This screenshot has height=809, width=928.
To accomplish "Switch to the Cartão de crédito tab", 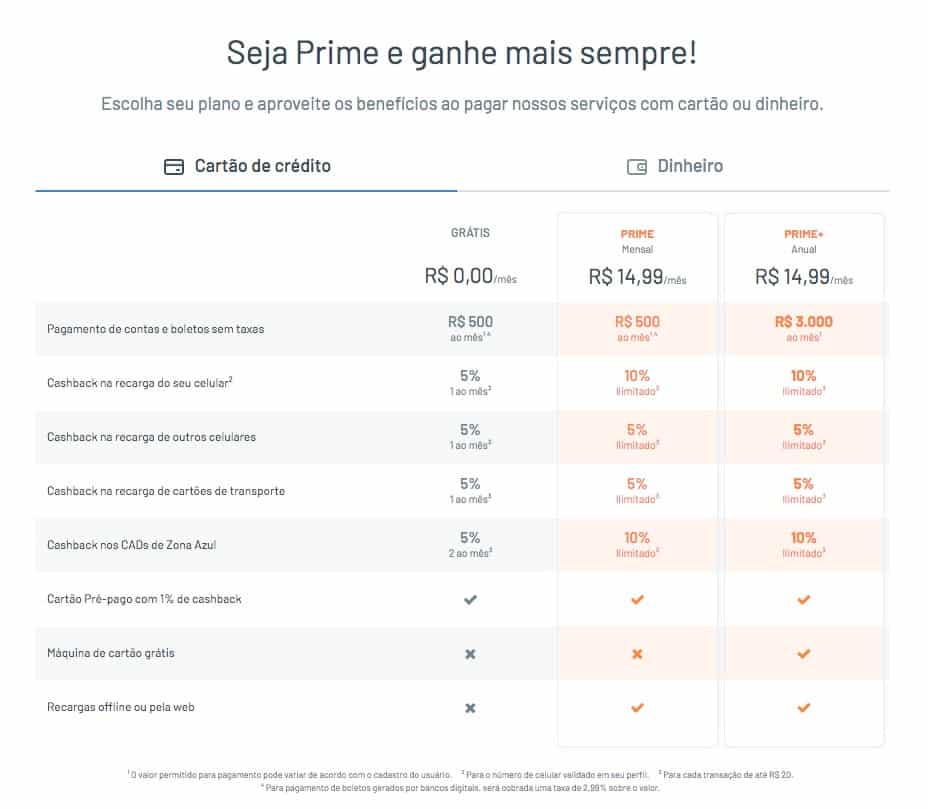I will point(247,167).
